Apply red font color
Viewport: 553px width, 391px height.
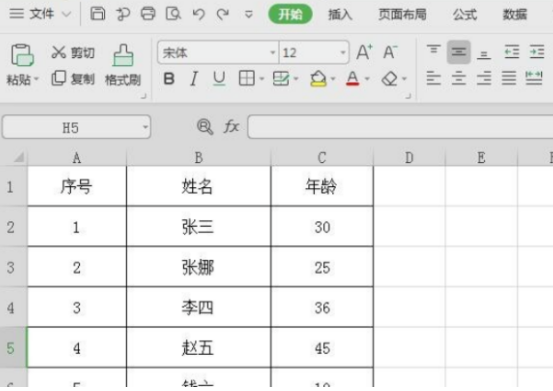[x=353, y=78]
